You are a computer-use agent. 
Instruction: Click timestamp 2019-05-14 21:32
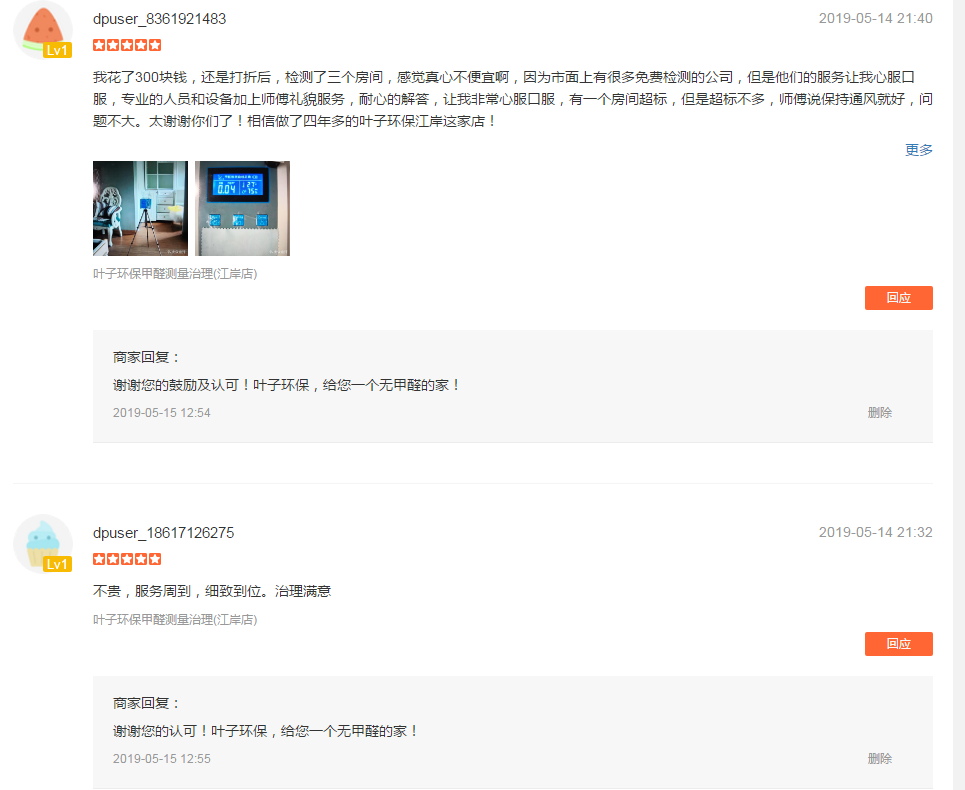875,532
